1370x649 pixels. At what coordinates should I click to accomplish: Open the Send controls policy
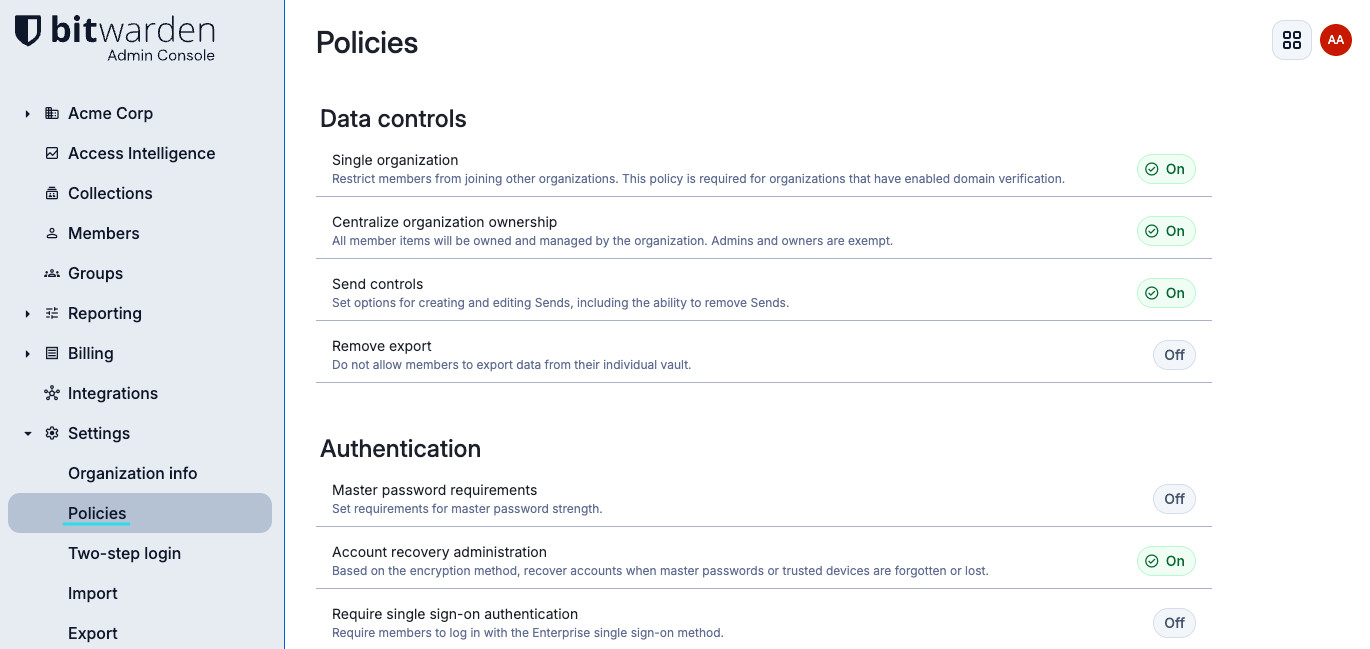click(x=377, y=284)
